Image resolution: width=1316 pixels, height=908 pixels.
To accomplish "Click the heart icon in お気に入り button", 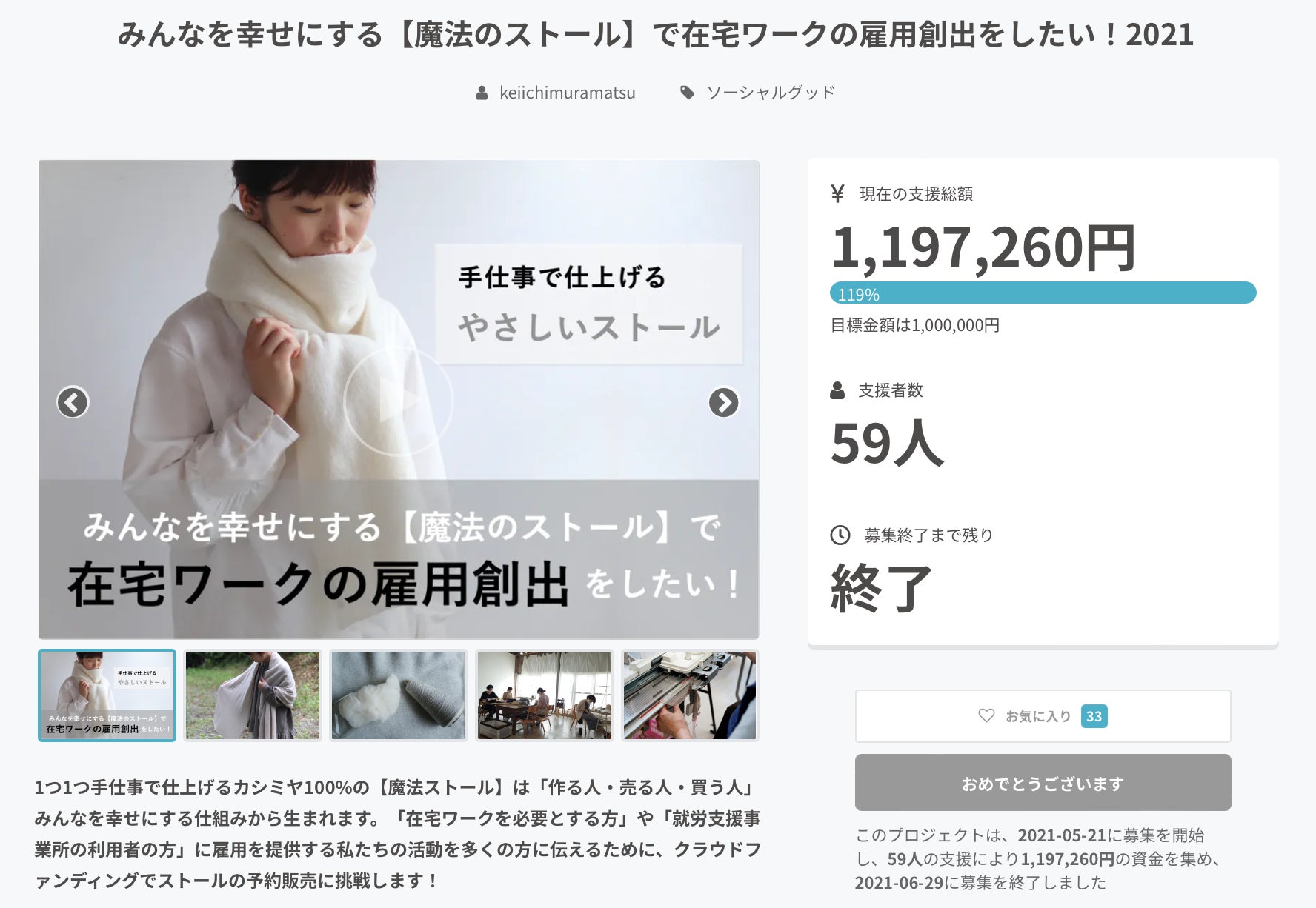I will point(986,715).
